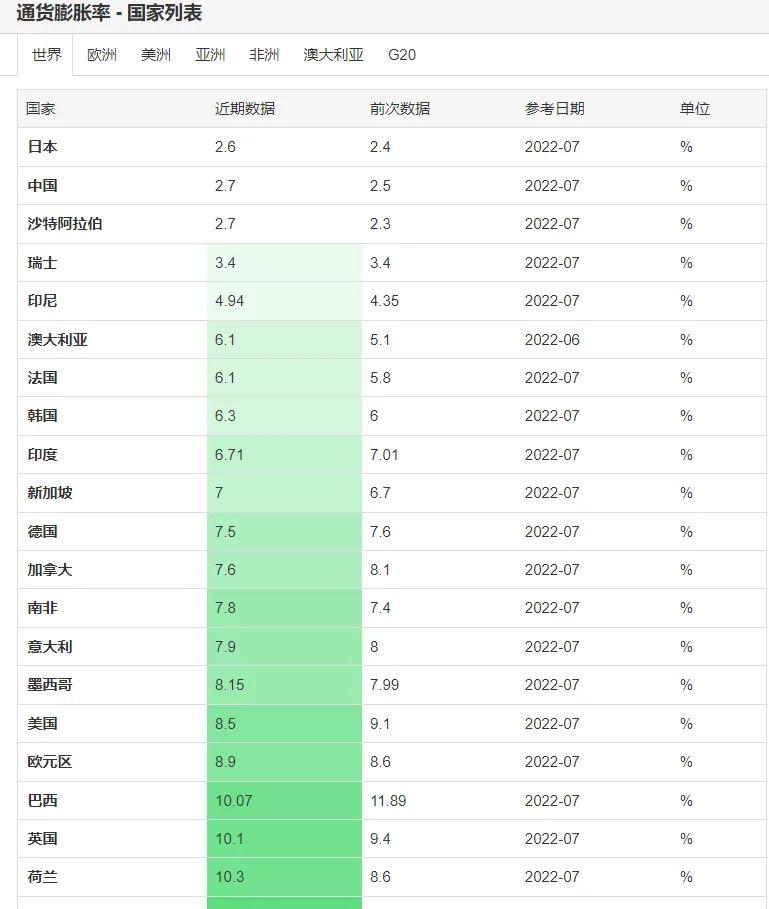Click Korea's recent value 6.3

pyautogui.click(x=225, y=416)
